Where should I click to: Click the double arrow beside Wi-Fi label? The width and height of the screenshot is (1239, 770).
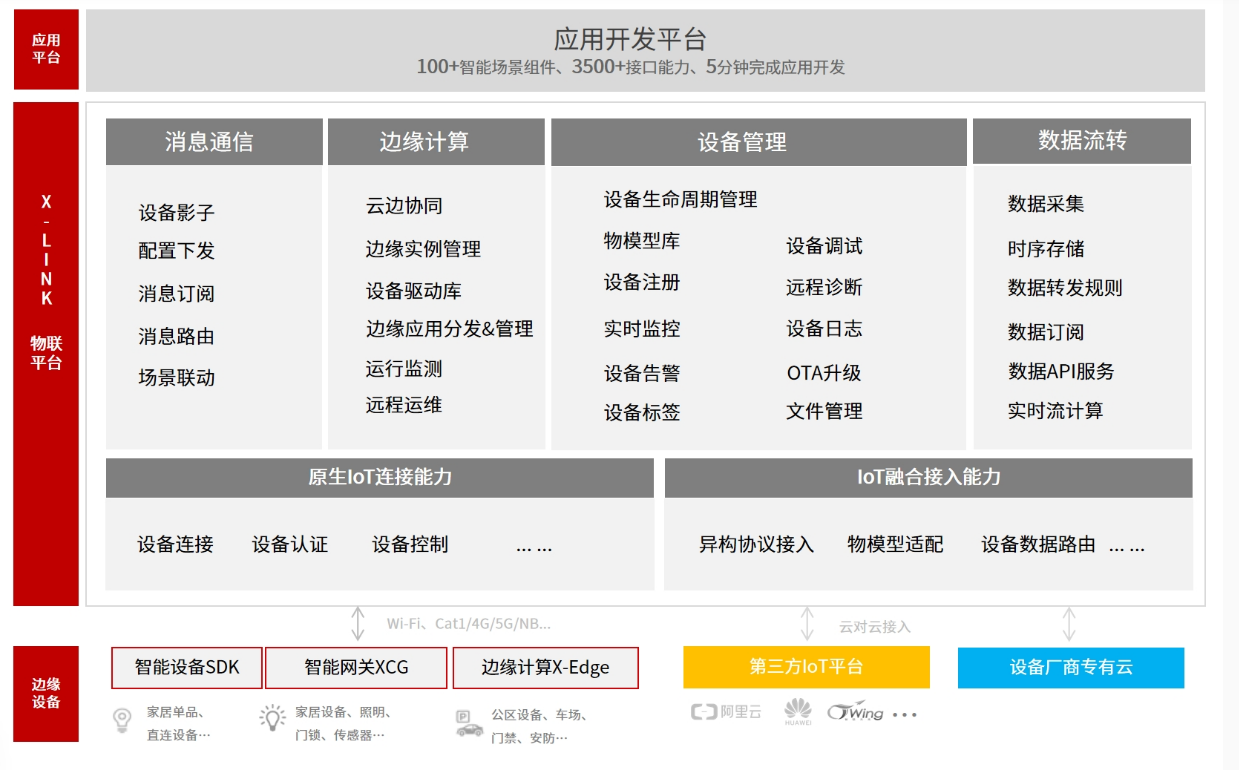tap(358, 623)
